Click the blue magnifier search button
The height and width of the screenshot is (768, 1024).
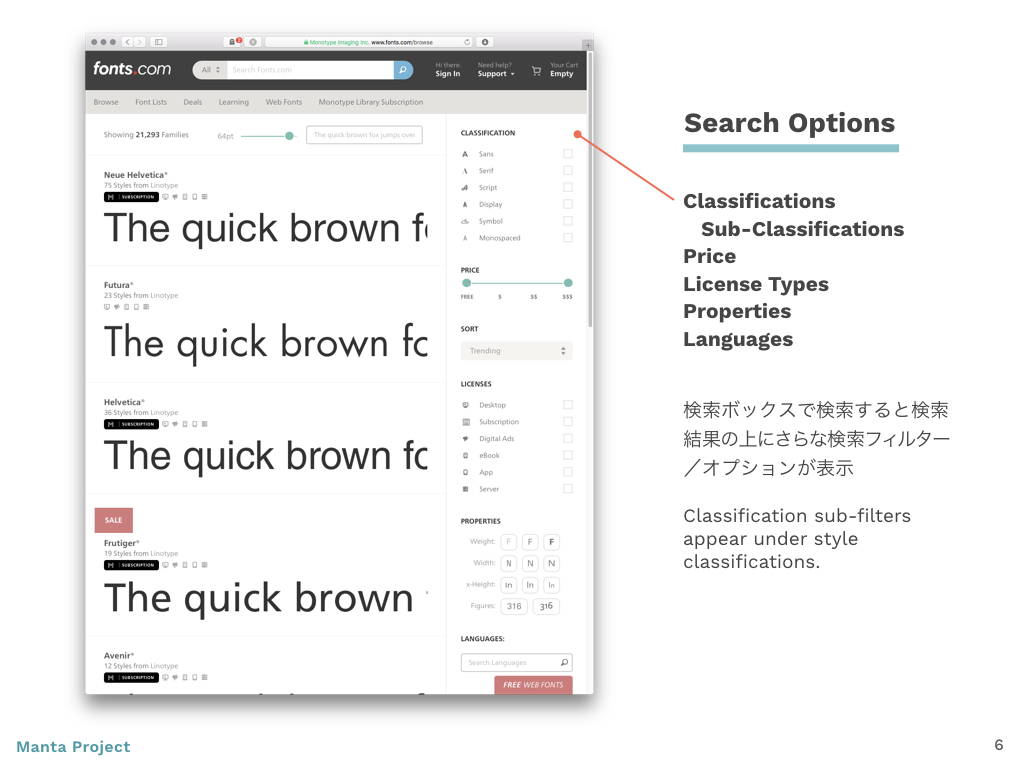point(403,70)
